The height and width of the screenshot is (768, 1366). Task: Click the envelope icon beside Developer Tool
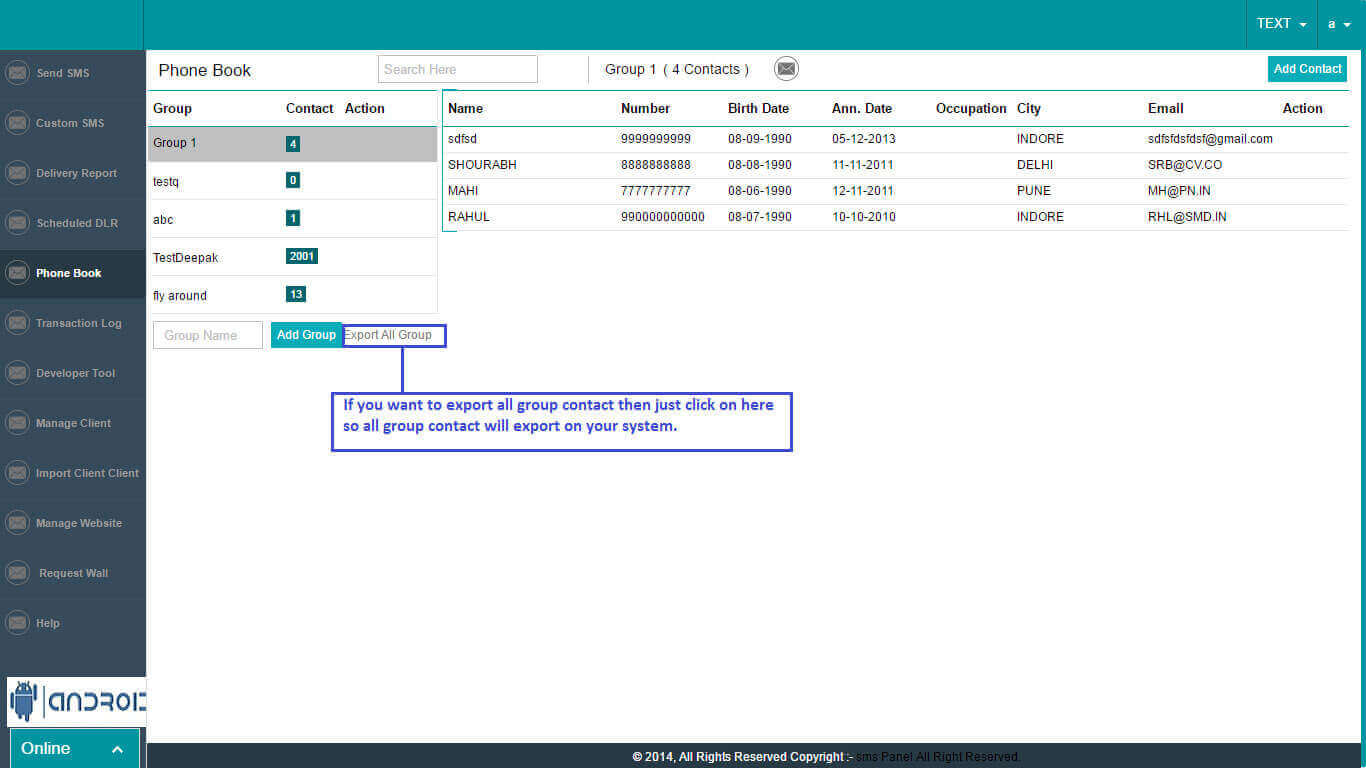(17, 373)
